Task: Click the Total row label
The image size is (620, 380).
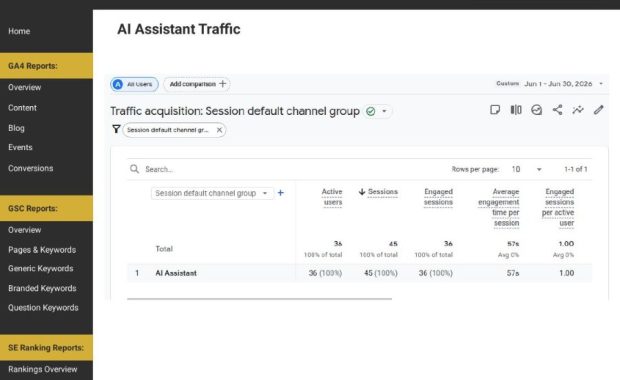Action: coord(164,249)
